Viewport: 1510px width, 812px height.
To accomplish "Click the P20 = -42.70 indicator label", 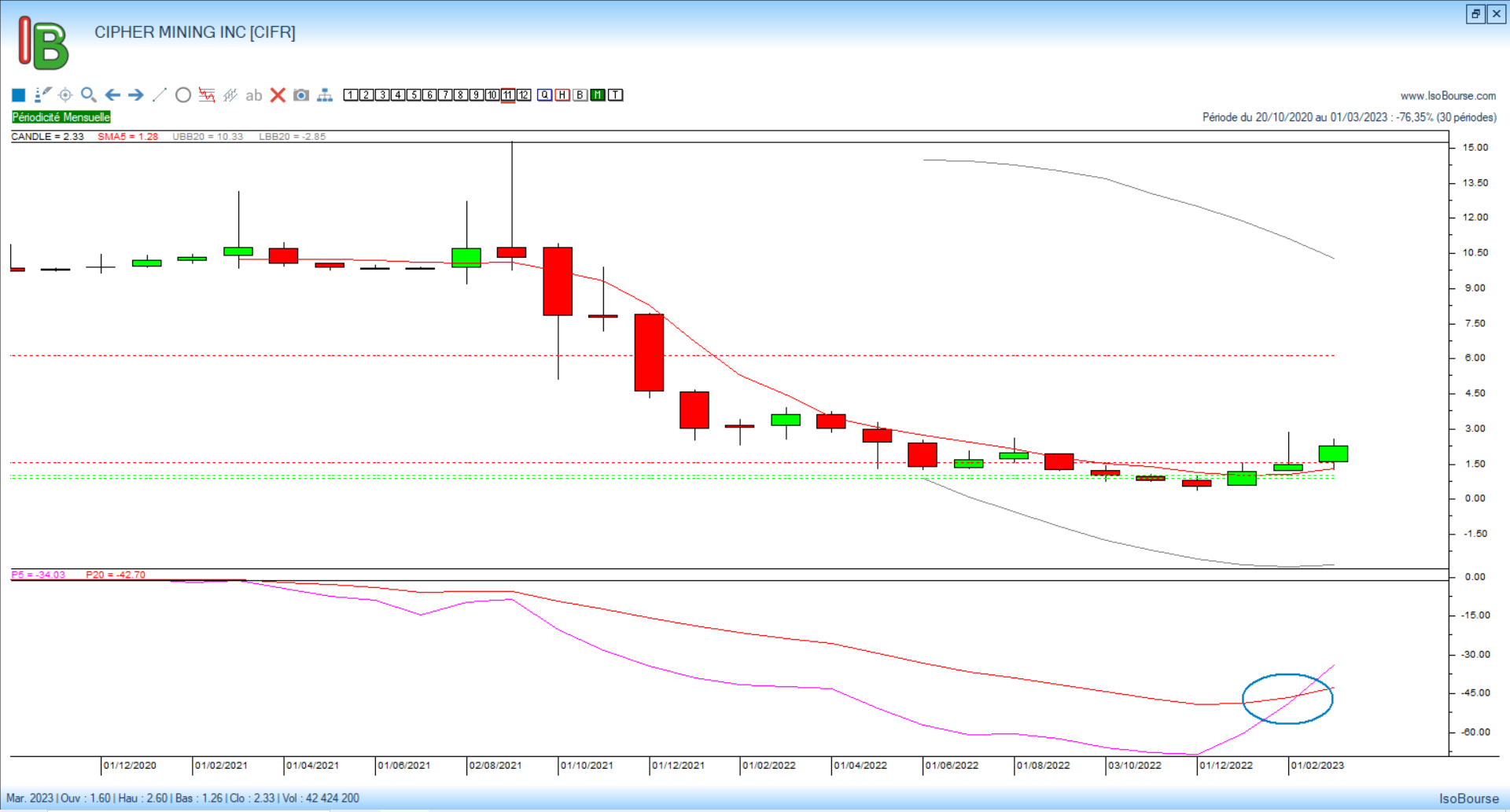I will [116, 575].
